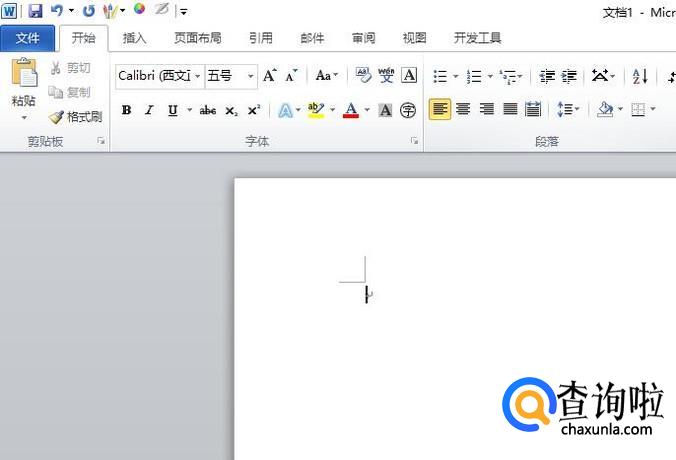
Task: Open the 视图 tab
Action: pyautogui.click(x=414, y=38)
